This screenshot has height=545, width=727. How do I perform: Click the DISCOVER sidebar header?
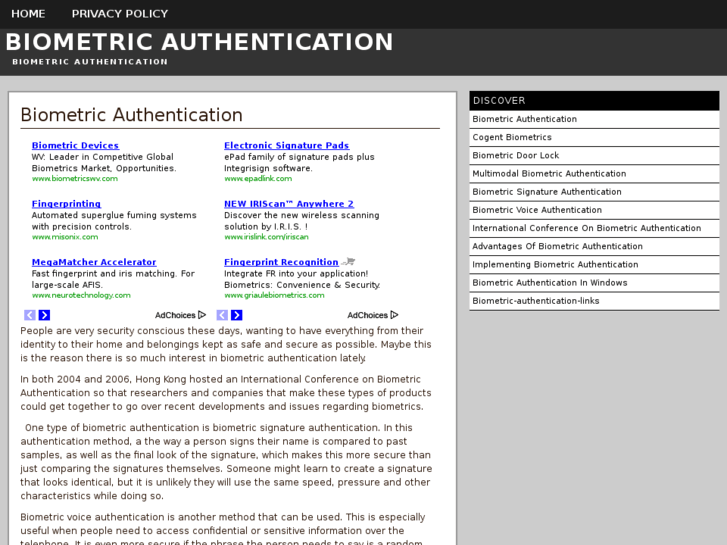(x=594, y=101)
